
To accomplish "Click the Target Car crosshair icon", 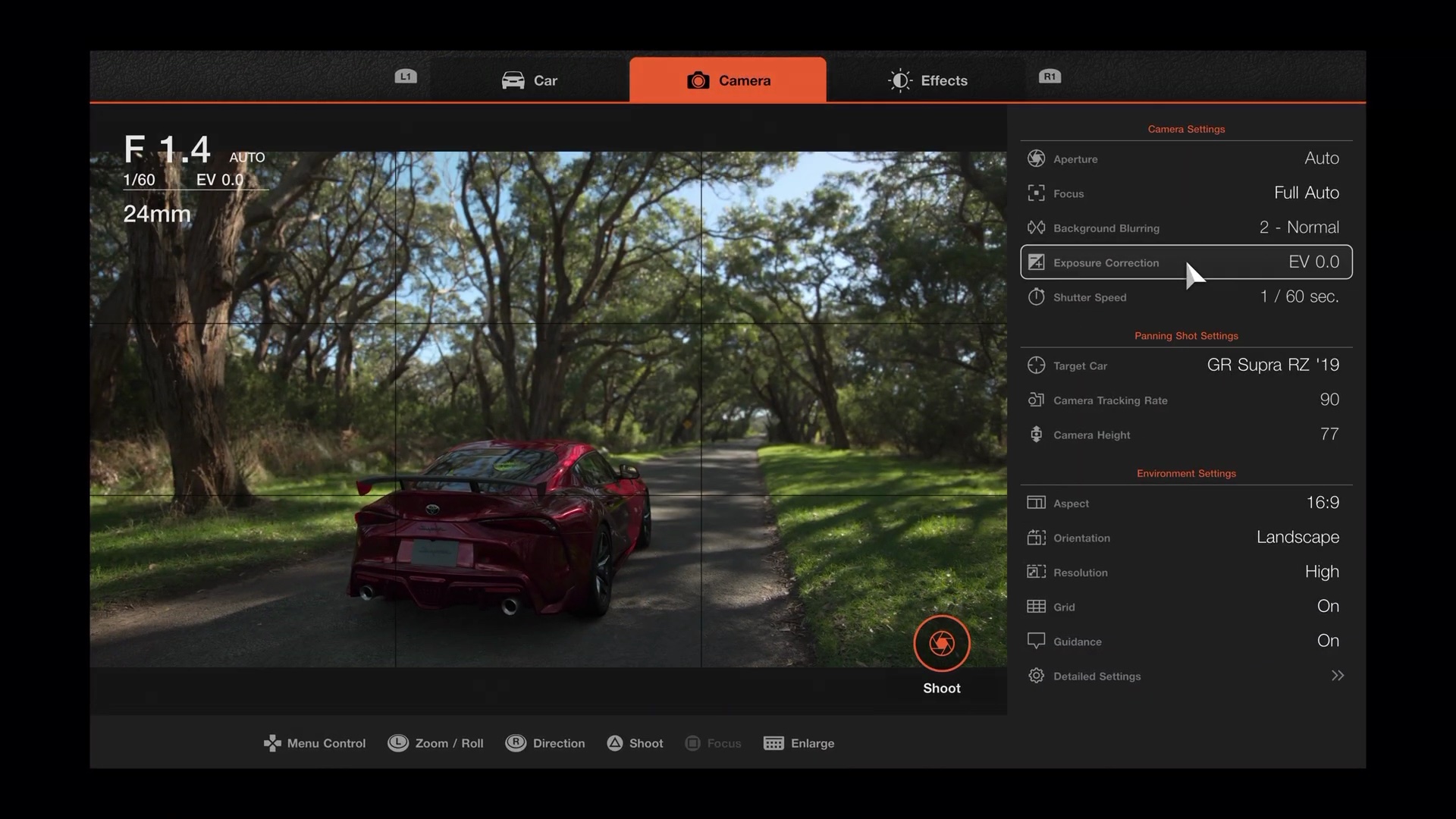I will [1036, 366].
